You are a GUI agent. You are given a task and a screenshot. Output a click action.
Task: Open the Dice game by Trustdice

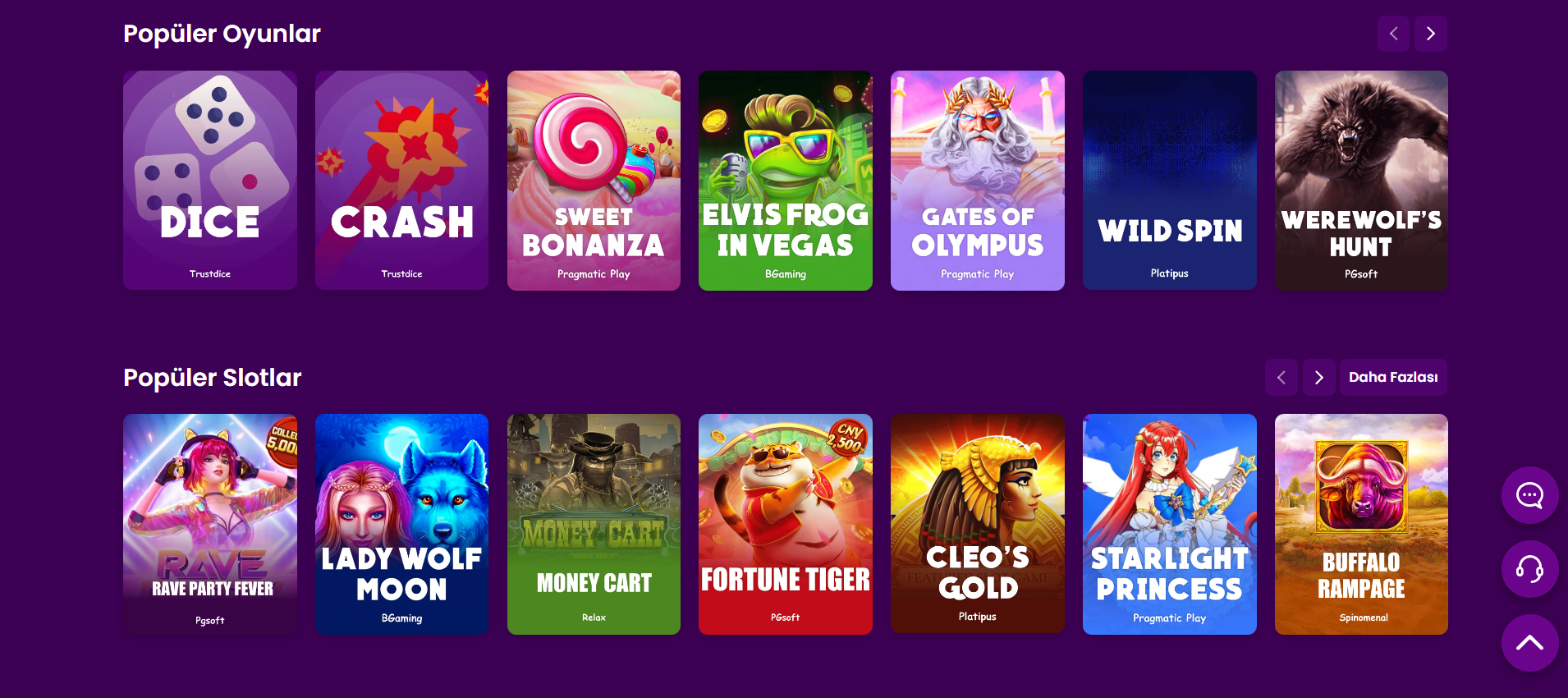[x=210, y=180]
